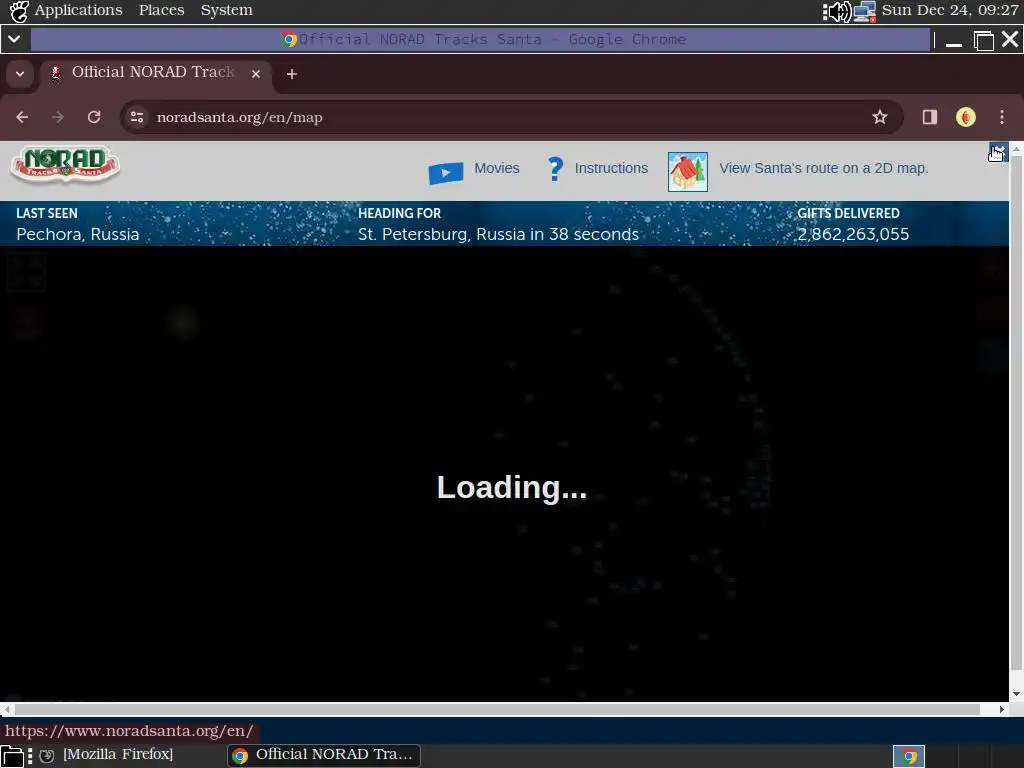Open a new tab with plus button

pyautogui.click(x=292, y=74)
